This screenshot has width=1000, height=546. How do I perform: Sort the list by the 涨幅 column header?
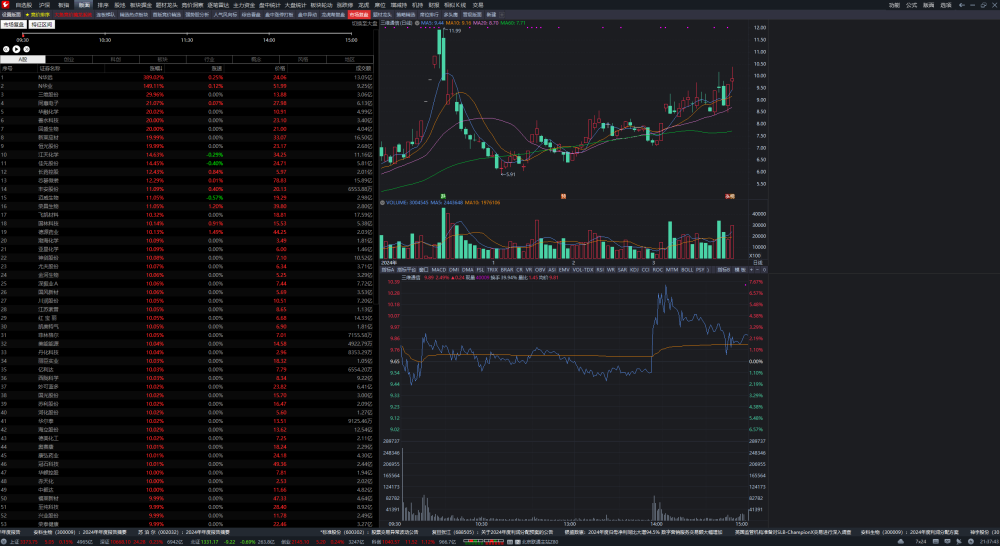156,68
